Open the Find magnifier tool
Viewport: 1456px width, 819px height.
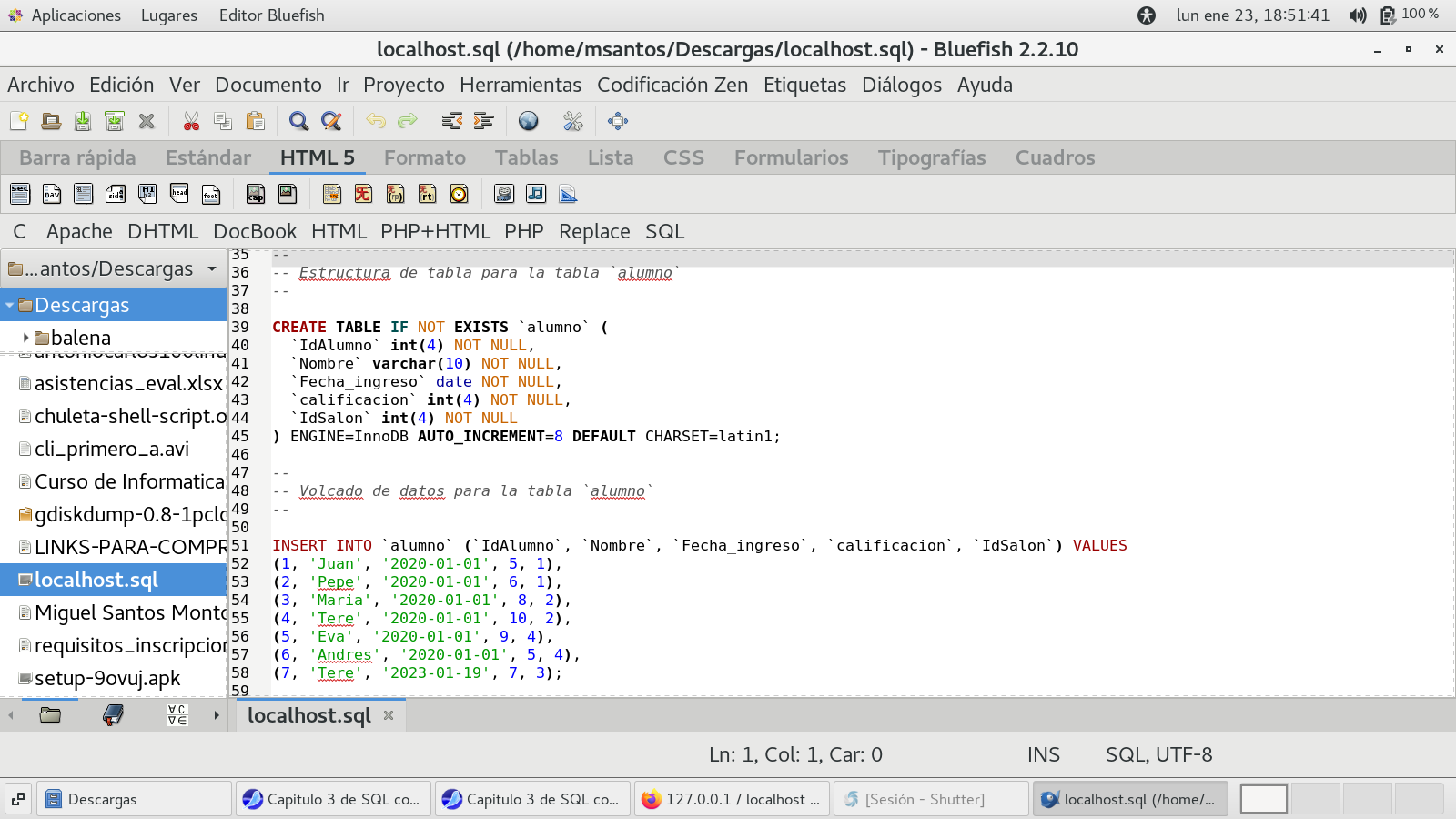(298, 121)
